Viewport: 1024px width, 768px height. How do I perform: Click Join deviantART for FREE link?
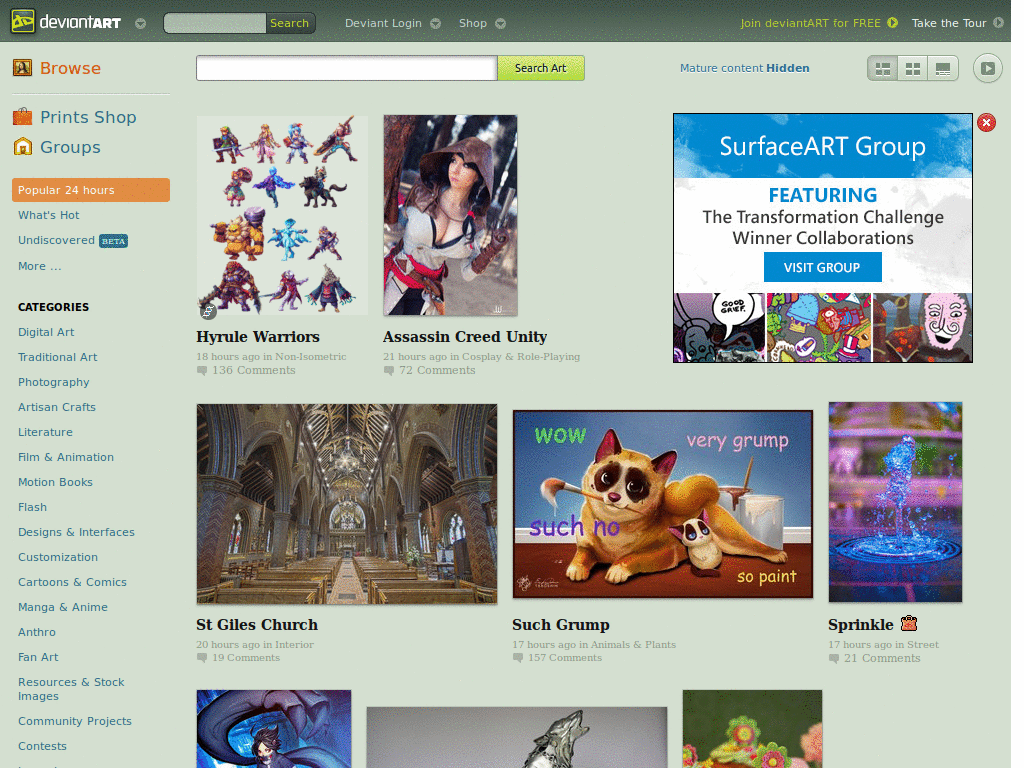click(810, 23)
